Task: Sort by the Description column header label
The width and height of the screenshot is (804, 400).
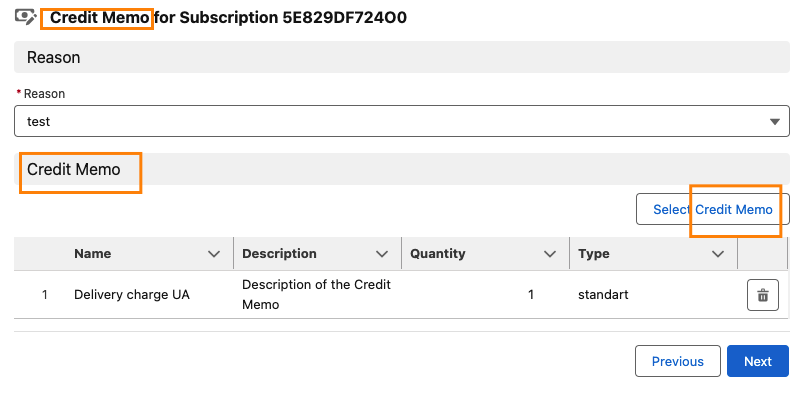Action: coord(279,254)
